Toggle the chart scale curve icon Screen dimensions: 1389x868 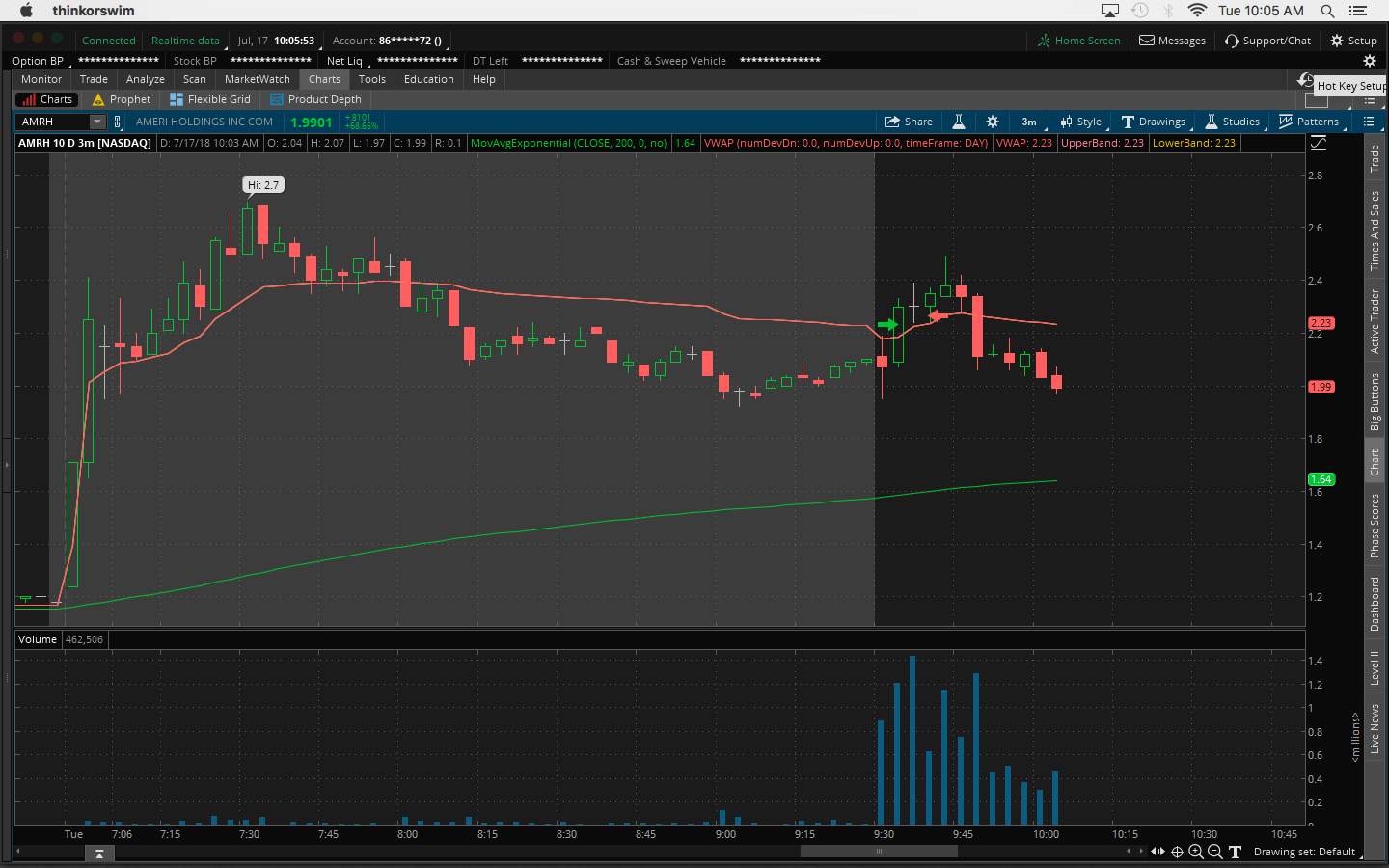[x=1319, y=143]
